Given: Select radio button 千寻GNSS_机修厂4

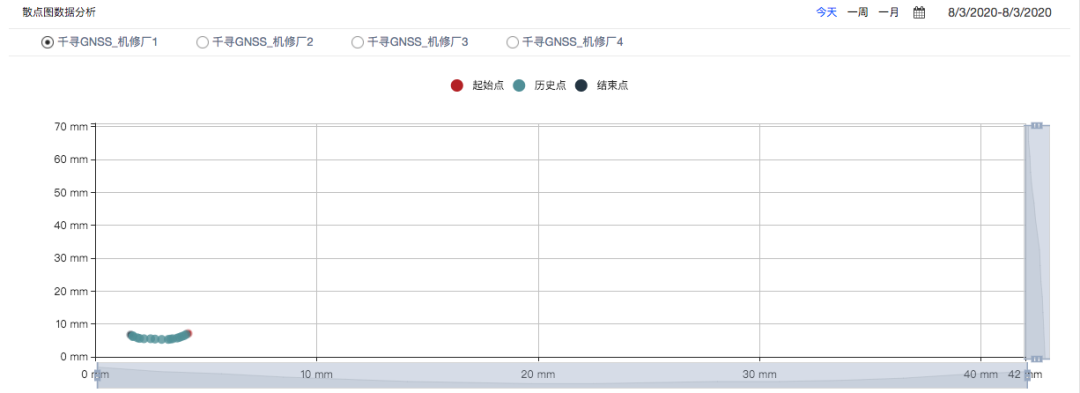Looking at the screenshot, I should coord(512,43).
